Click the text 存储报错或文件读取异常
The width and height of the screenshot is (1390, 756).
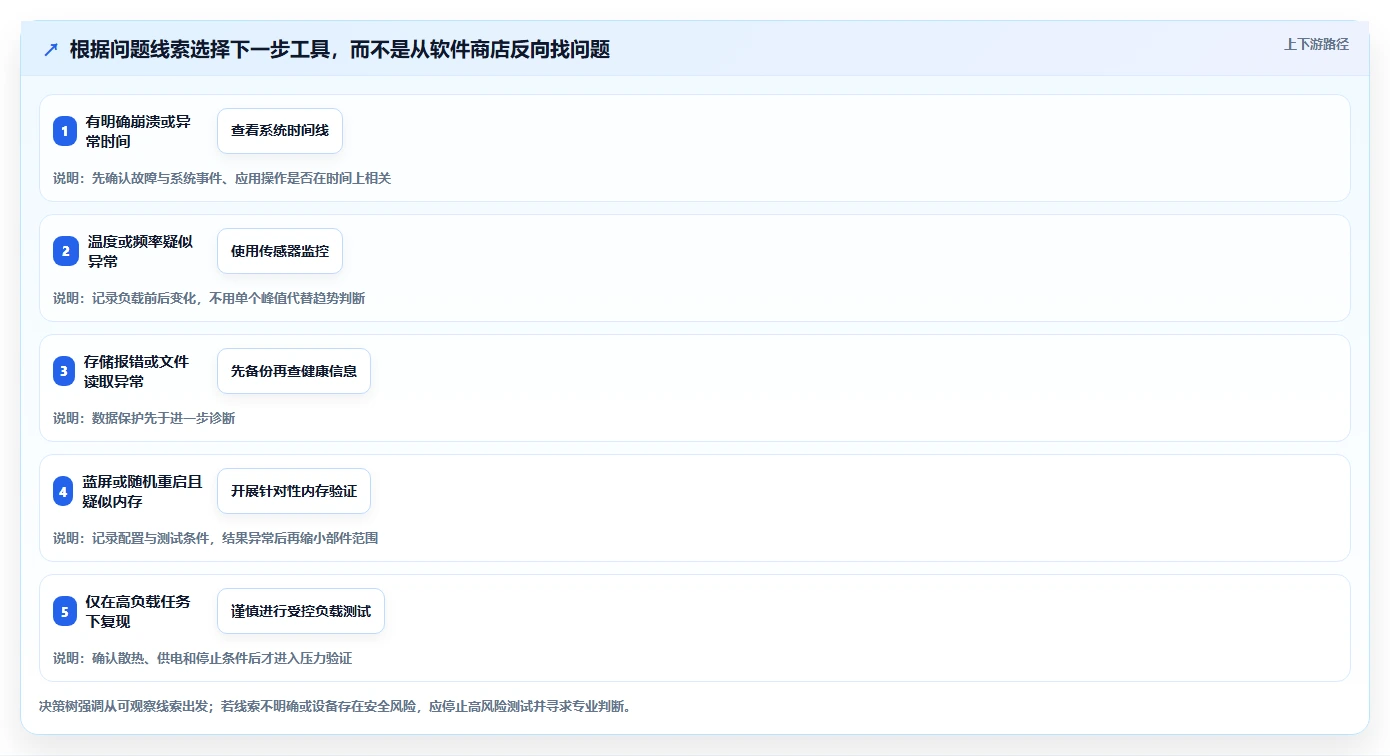[136, 371]
